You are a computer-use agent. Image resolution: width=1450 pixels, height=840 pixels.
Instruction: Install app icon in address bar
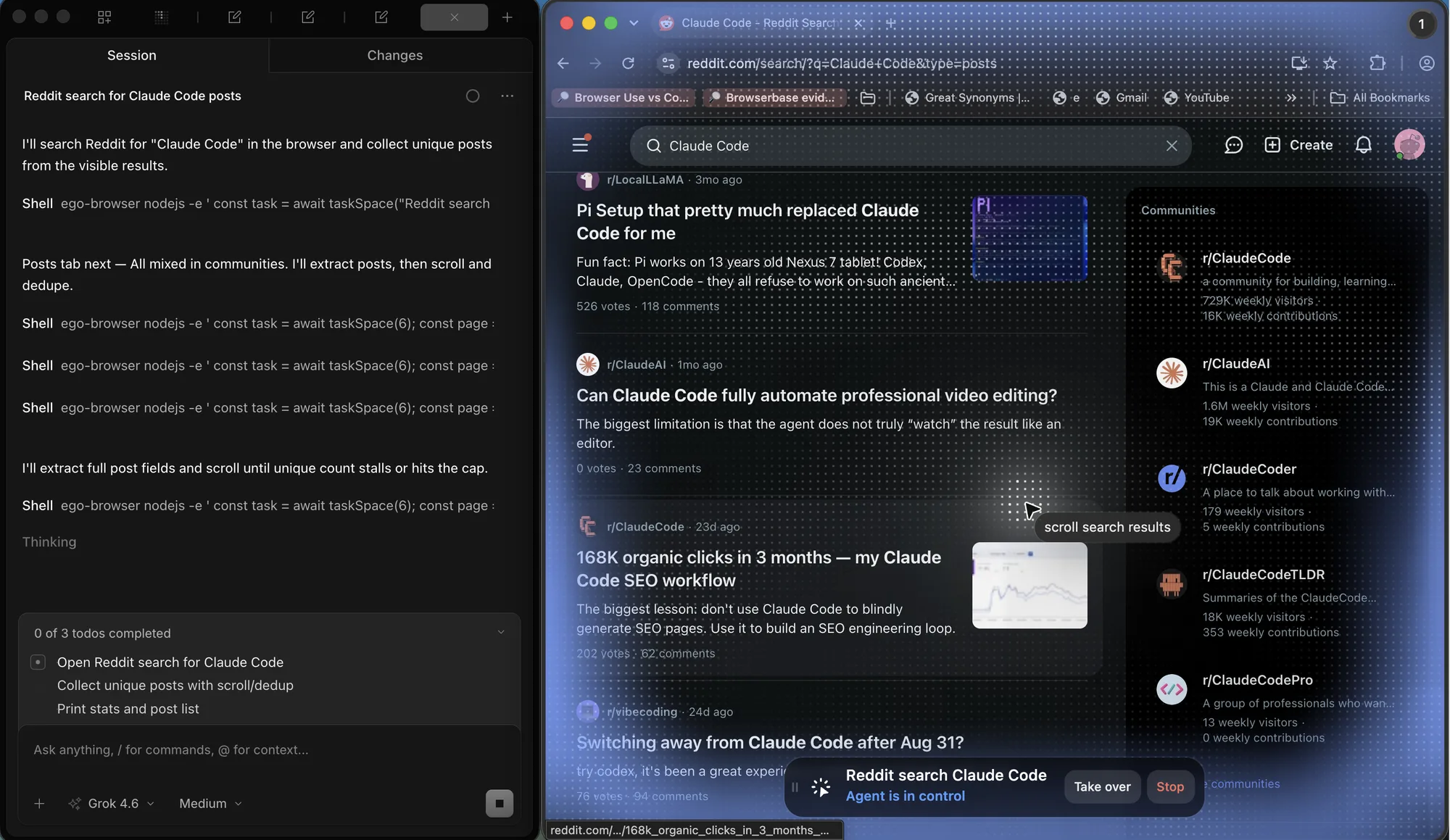coord(1299,63)
